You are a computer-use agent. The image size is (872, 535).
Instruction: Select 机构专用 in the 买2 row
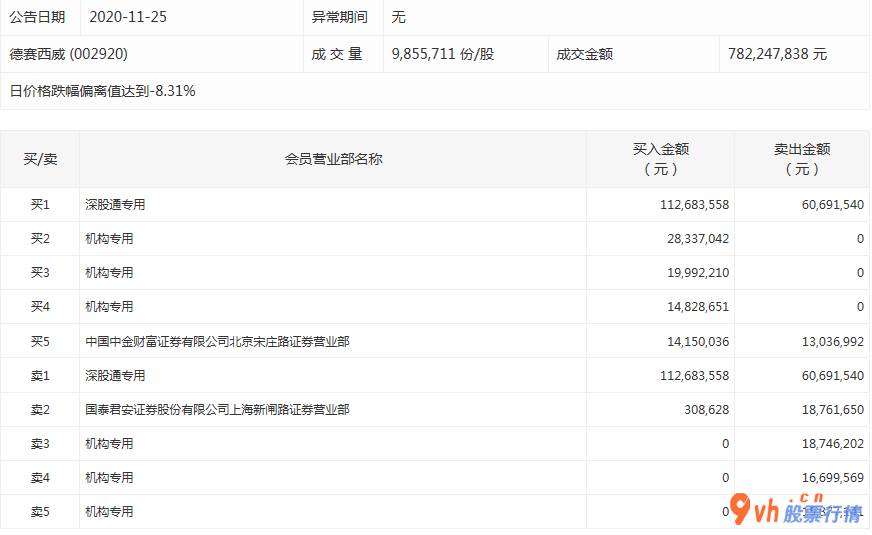(x=109, y=239)
